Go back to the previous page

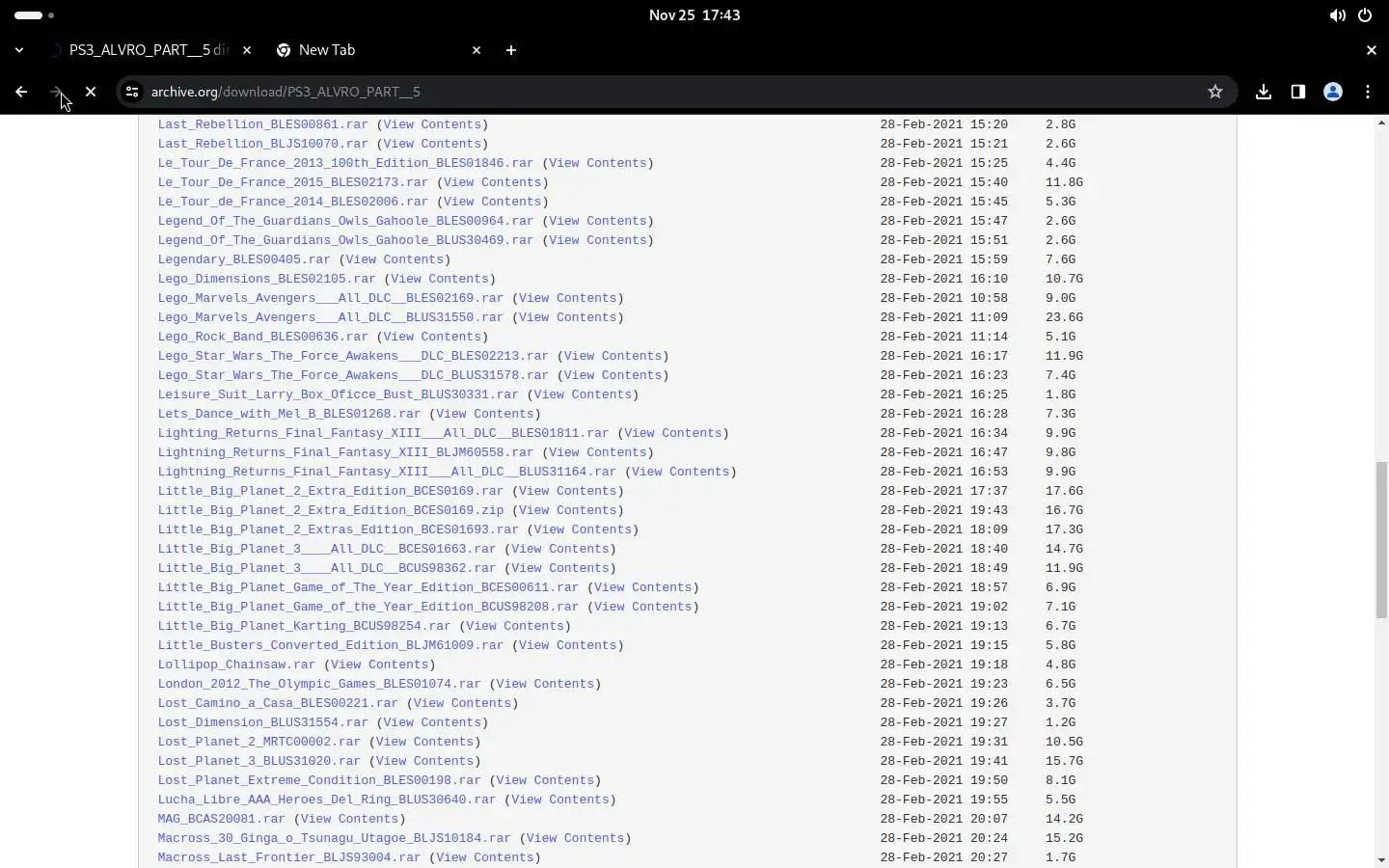(21, 92)
